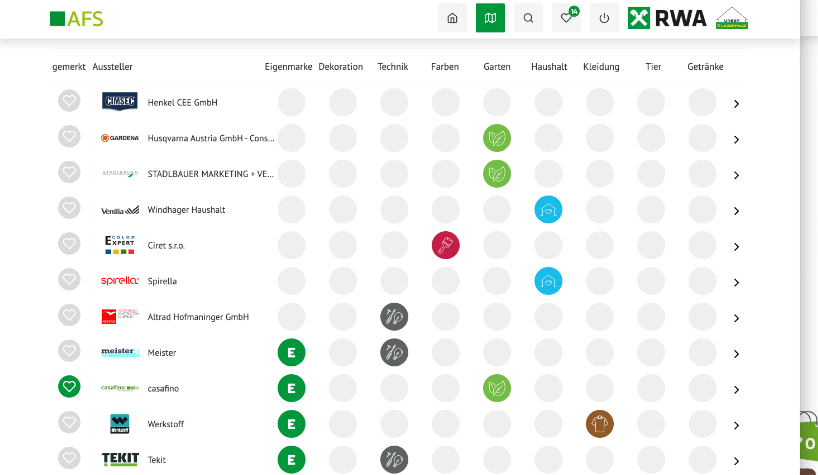
Task: Bookmark Husqvarna Austria GmbH with heart
Action: point(69,137)
